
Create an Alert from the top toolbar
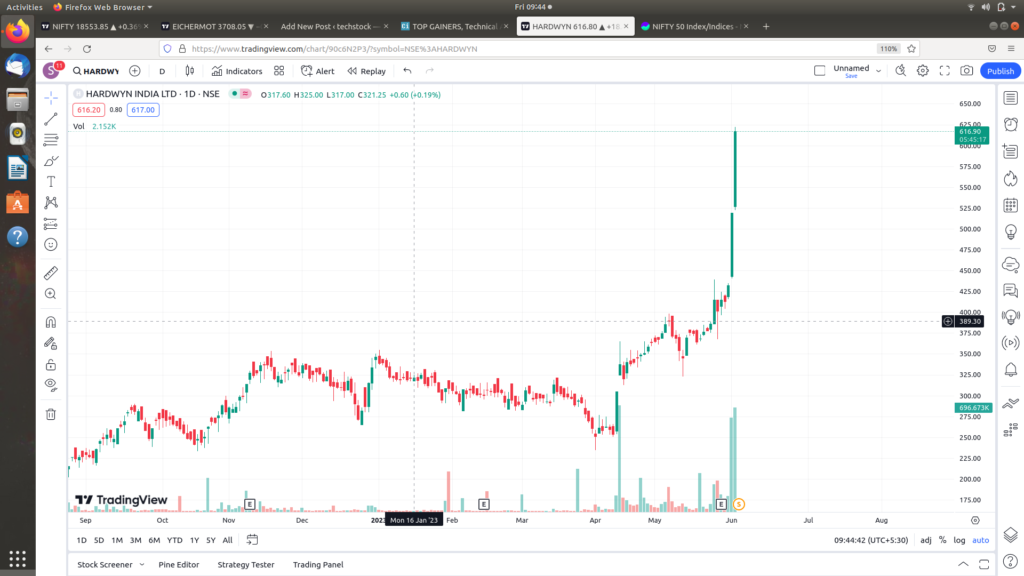tap(317, 71)
